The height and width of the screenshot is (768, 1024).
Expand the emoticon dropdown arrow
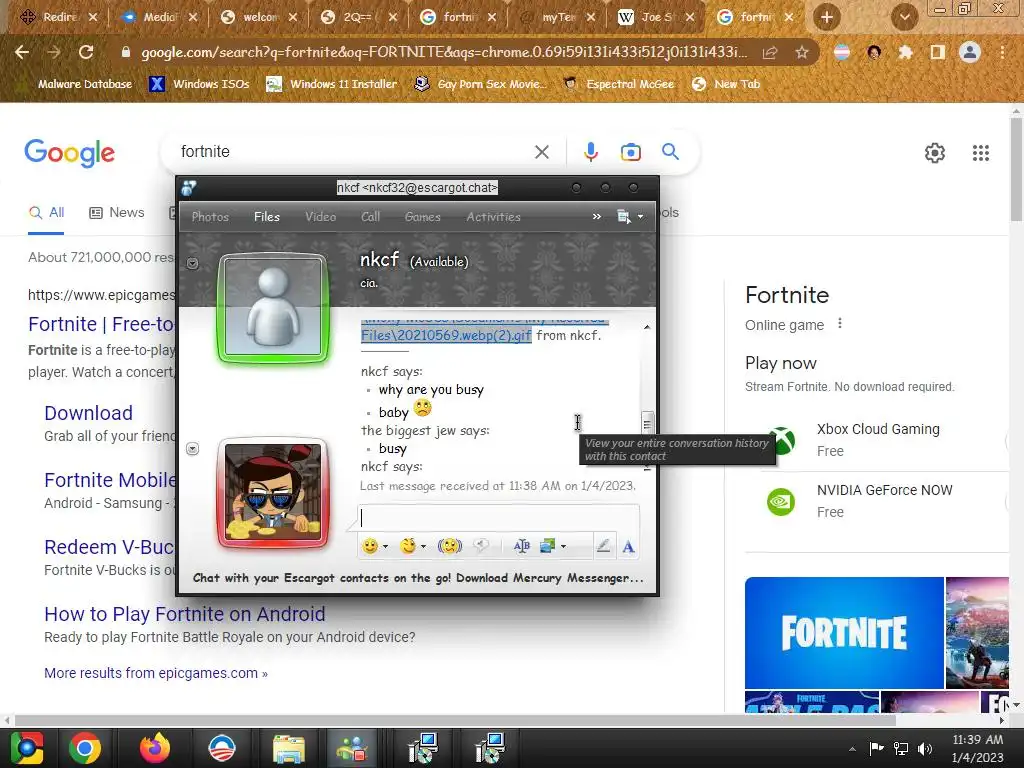click(x=385, y=546)
